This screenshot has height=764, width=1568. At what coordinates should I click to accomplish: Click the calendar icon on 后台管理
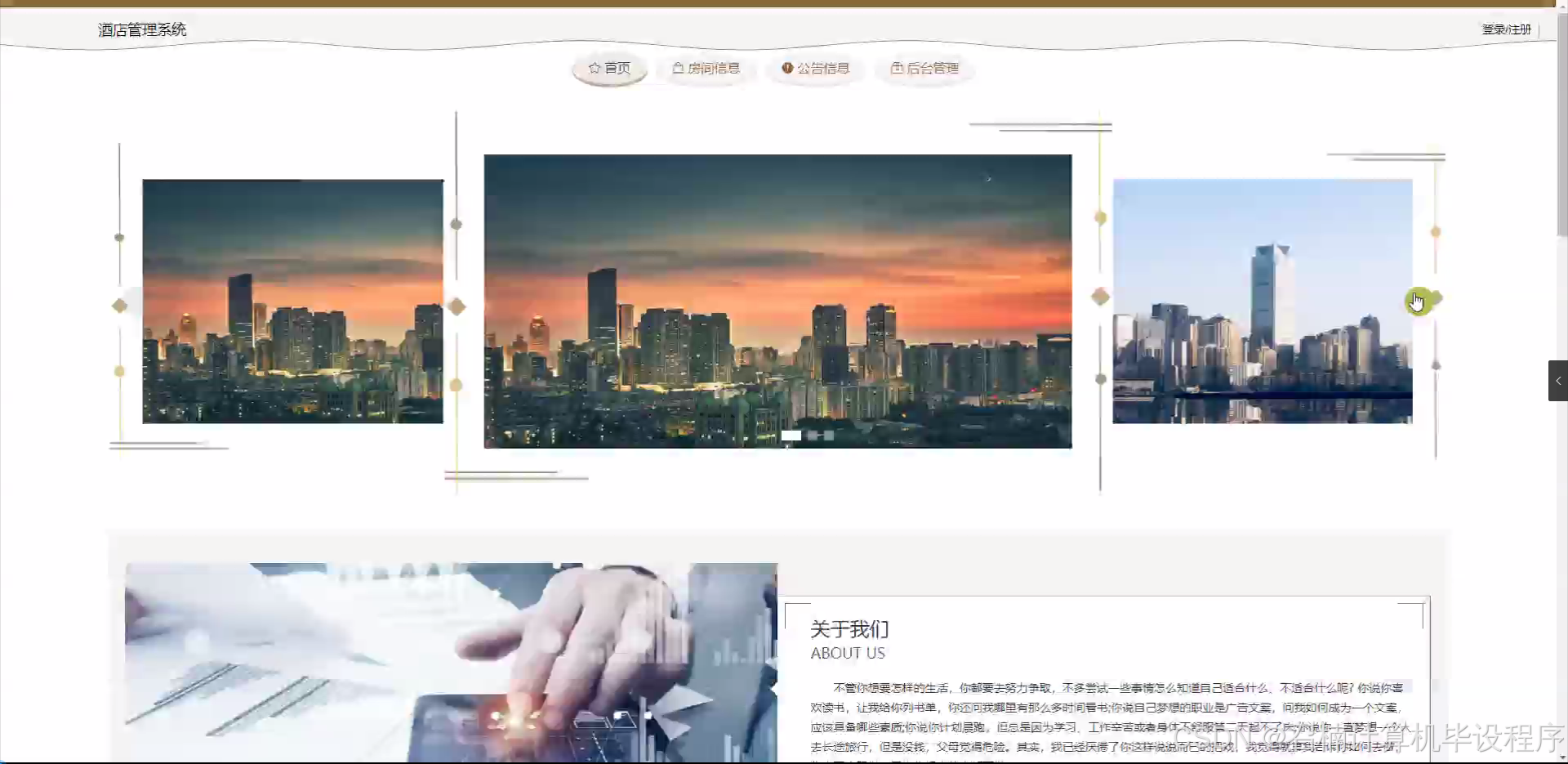pyautogui.click(x=897, y=69)
